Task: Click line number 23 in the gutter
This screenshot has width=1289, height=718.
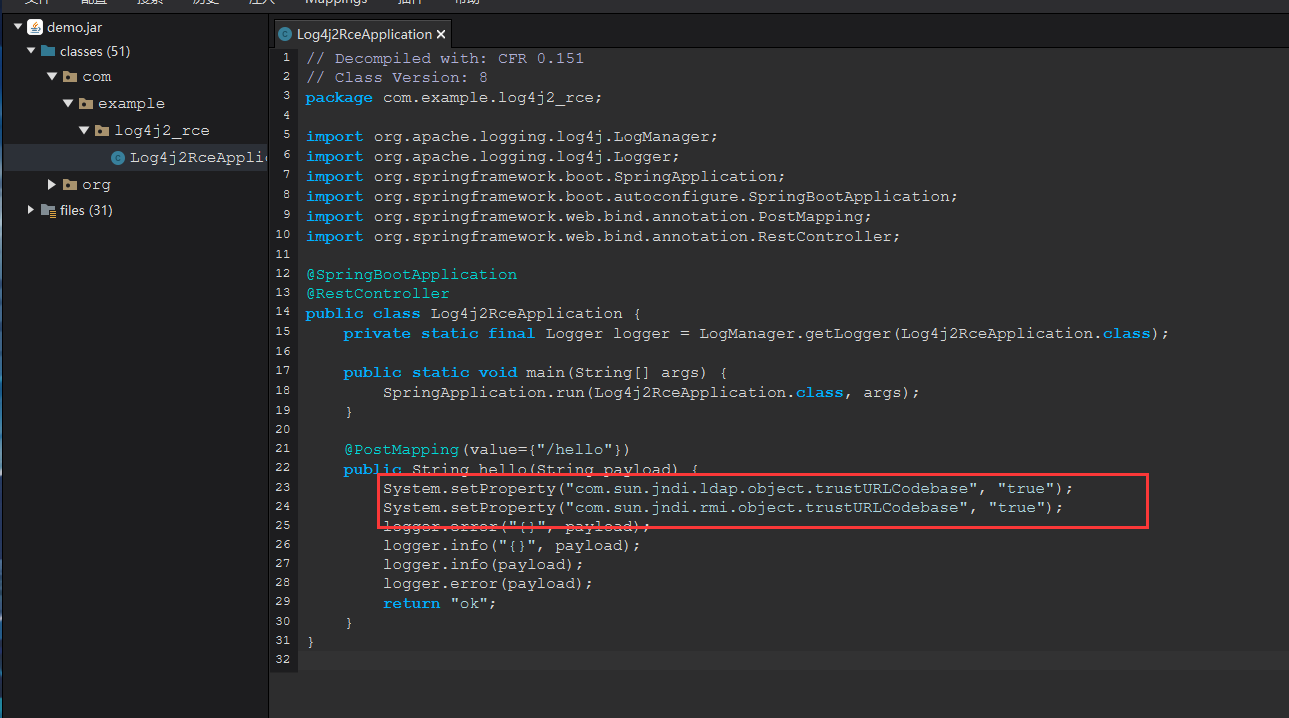Action: click(x=282, y=487)
